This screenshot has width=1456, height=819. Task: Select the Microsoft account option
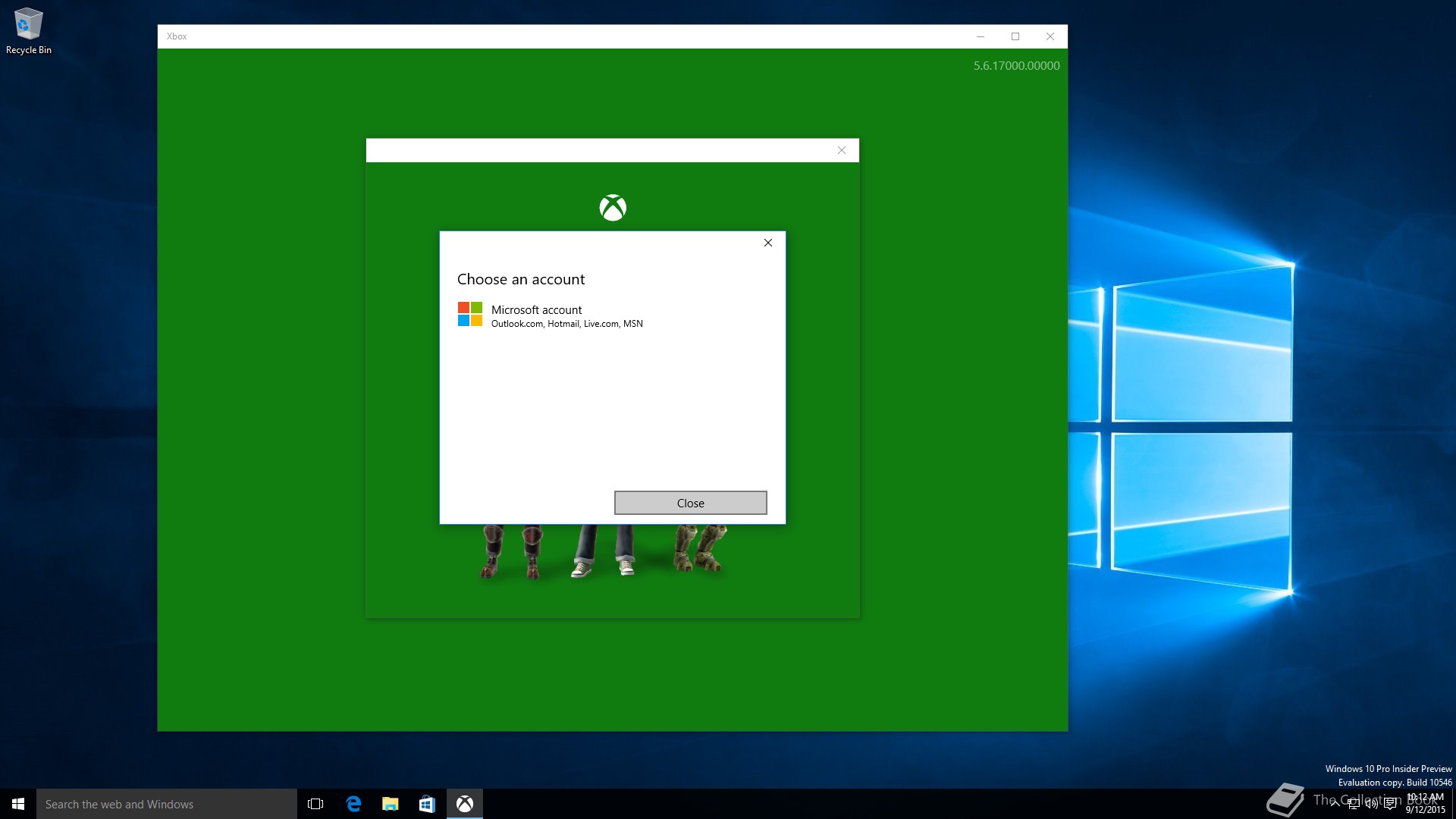point(612,315)
